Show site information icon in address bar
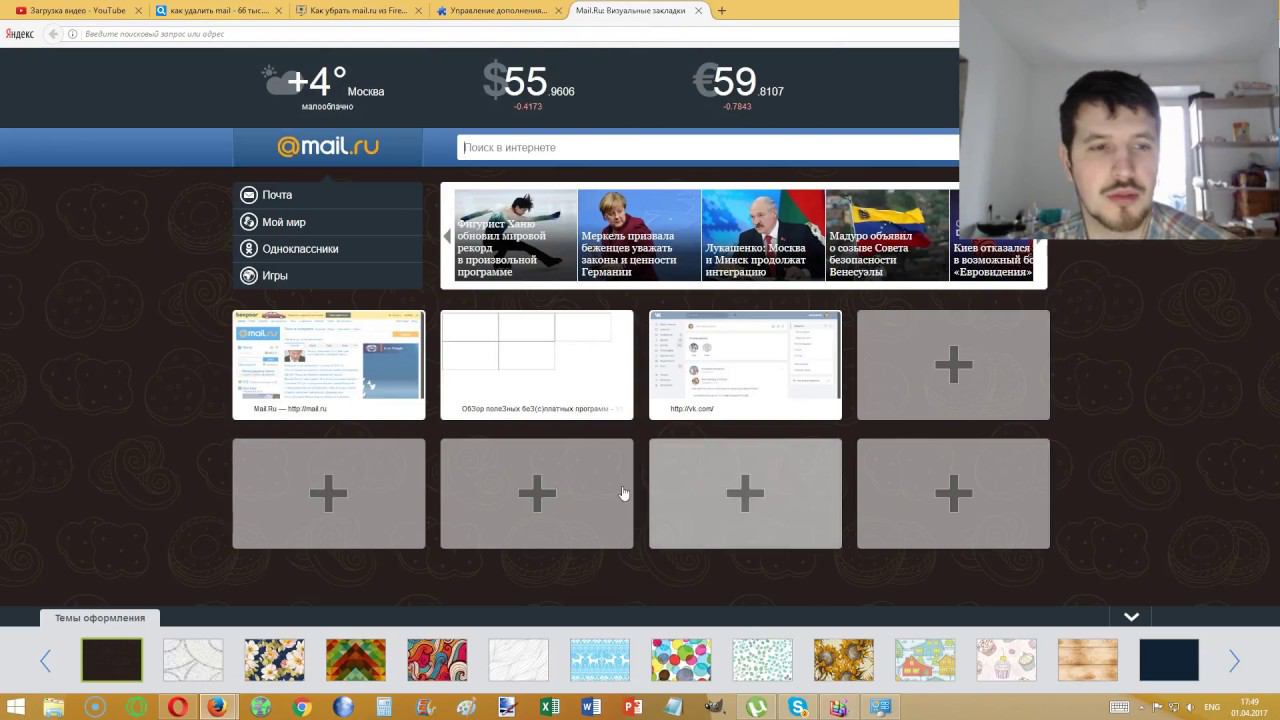 coord(72,34)
